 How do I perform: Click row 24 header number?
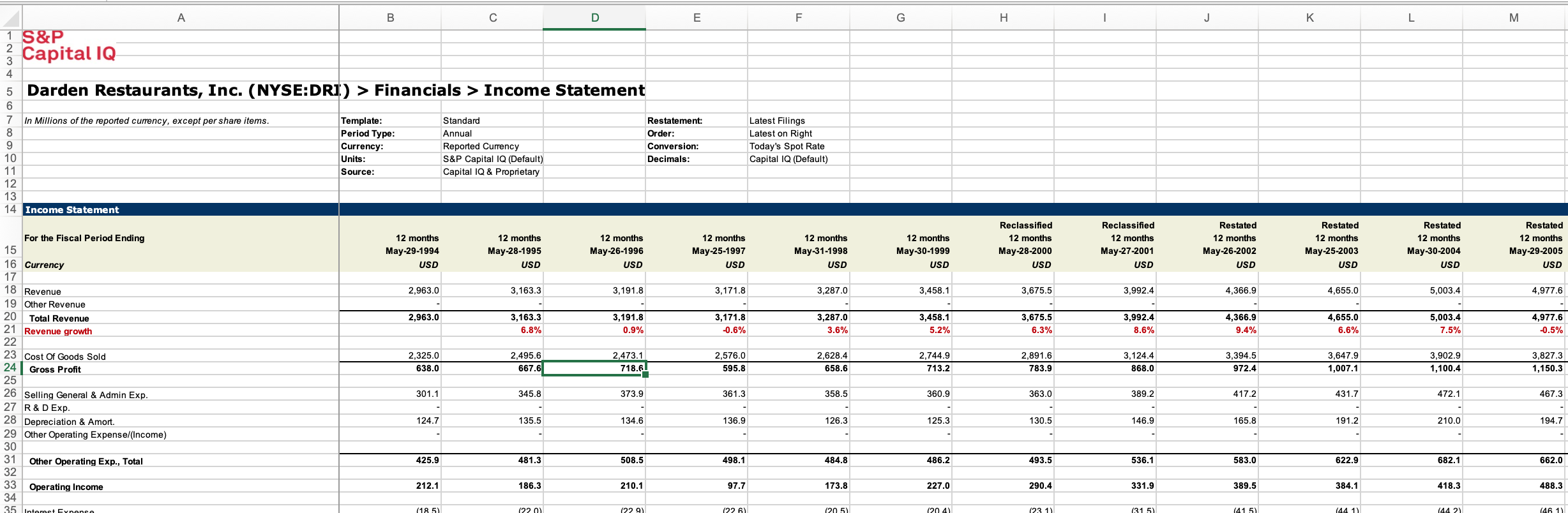pyautogui.click(x=10, y=368)
